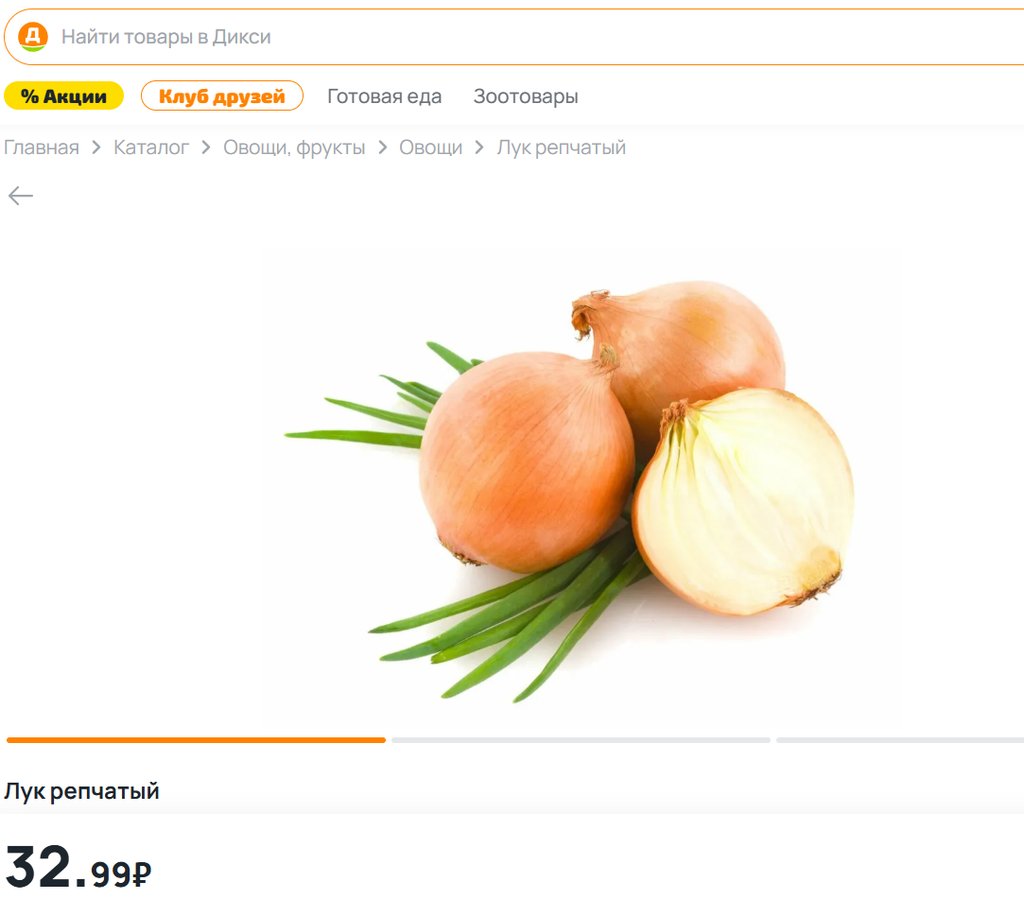Switch to the second gallery slide indicator
Screen dimensions: 1024x899
point(581,740)
